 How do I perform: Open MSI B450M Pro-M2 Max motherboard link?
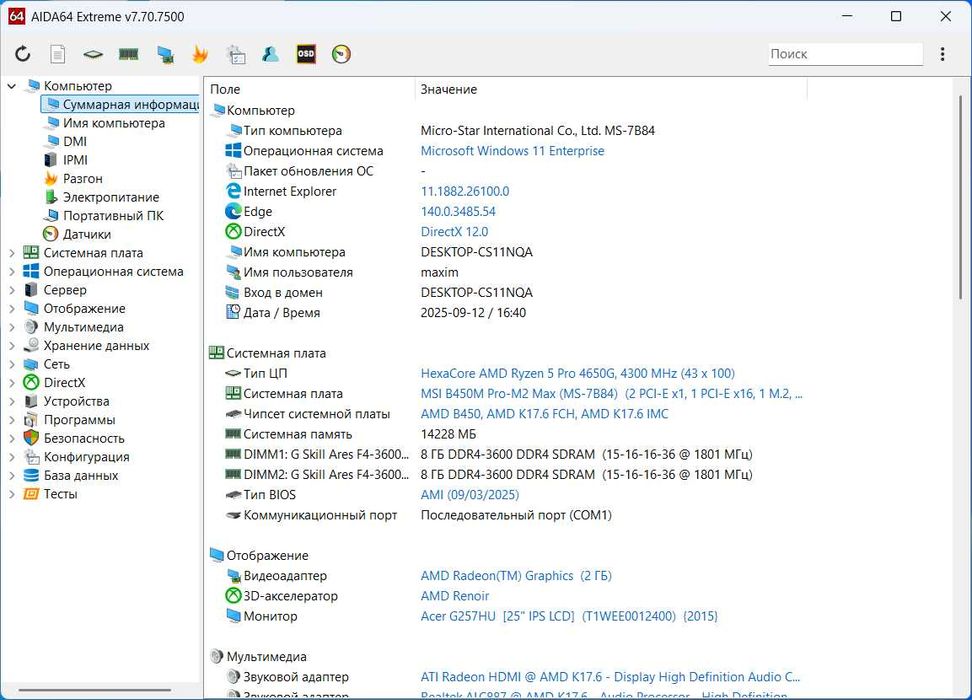click(611, 394)
